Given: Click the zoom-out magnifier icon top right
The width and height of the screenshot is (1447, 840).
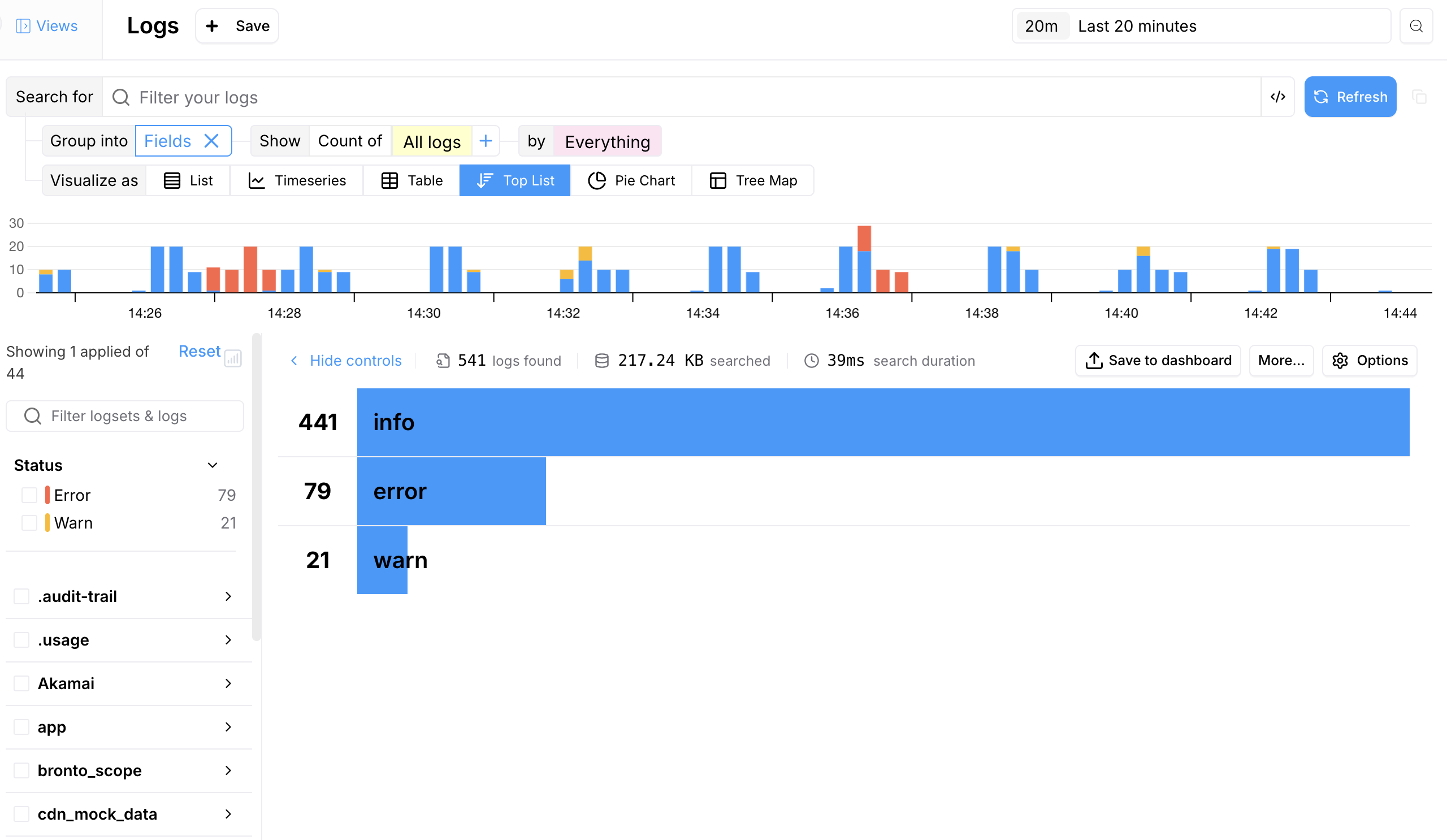Looking at the screenshot, I should pos(1415,27).
